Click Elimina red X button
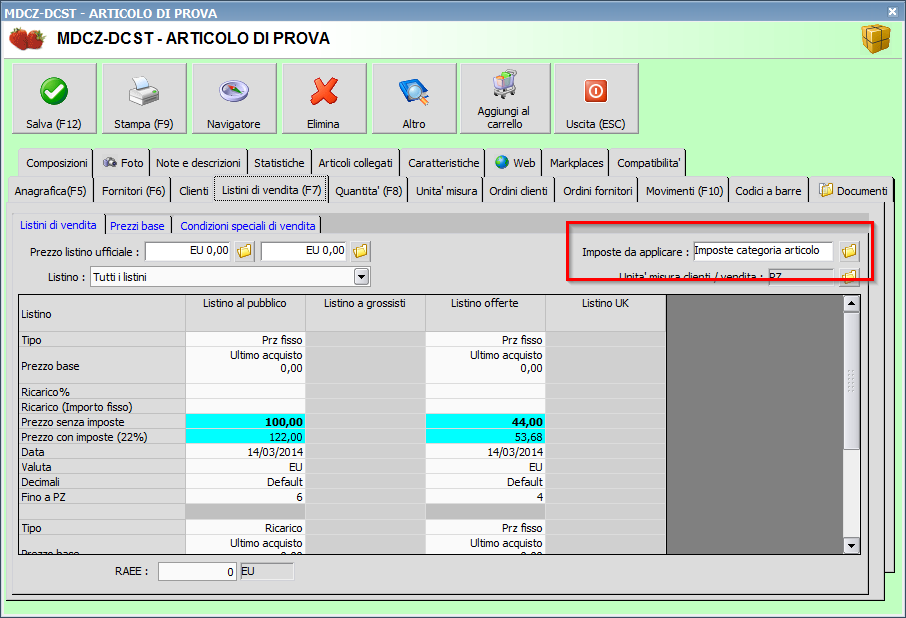The image size is (906, 618). (324, 99)
